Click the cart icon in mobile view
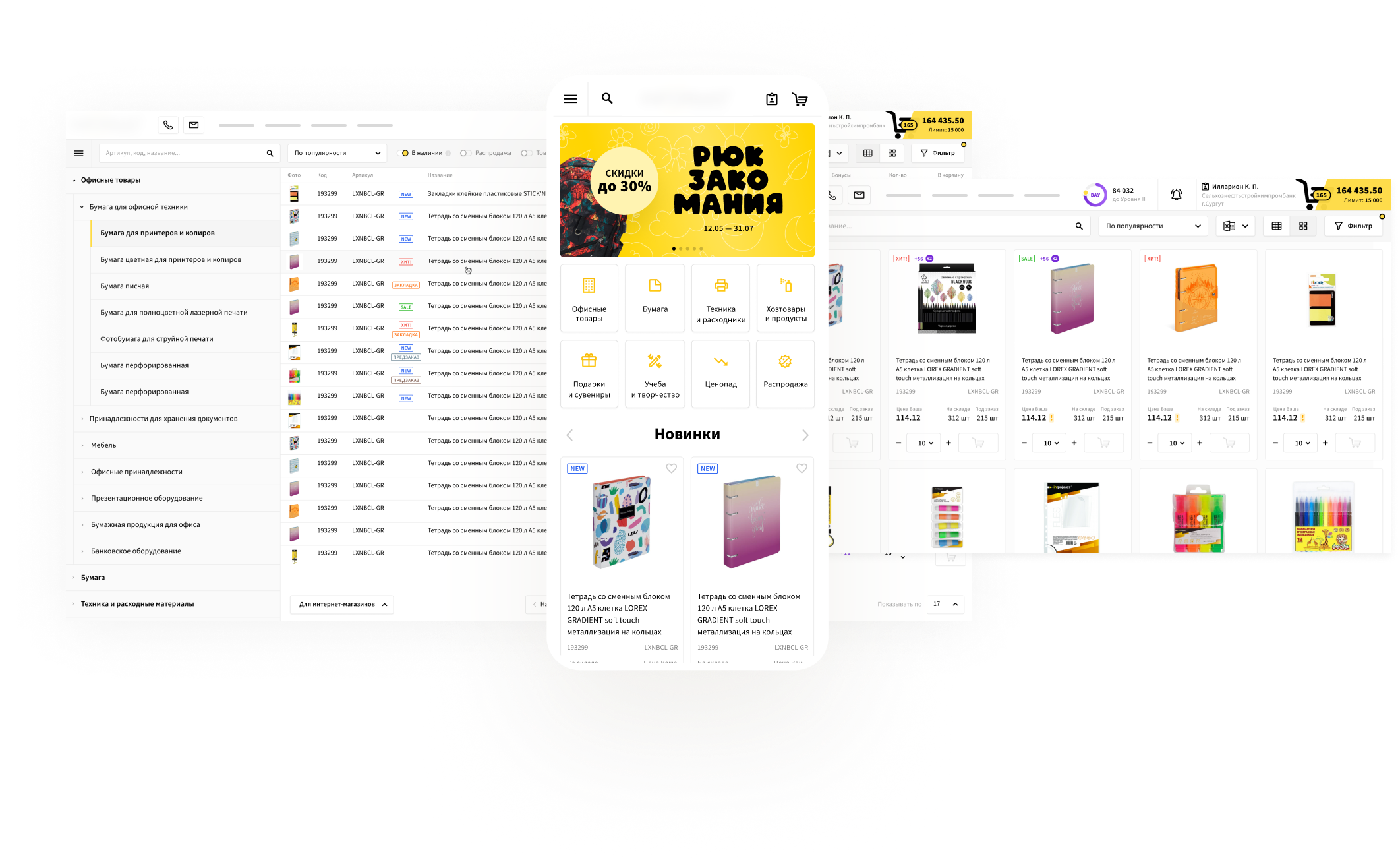The width and height of the screenshot is (1400, 860). point(800,98)
